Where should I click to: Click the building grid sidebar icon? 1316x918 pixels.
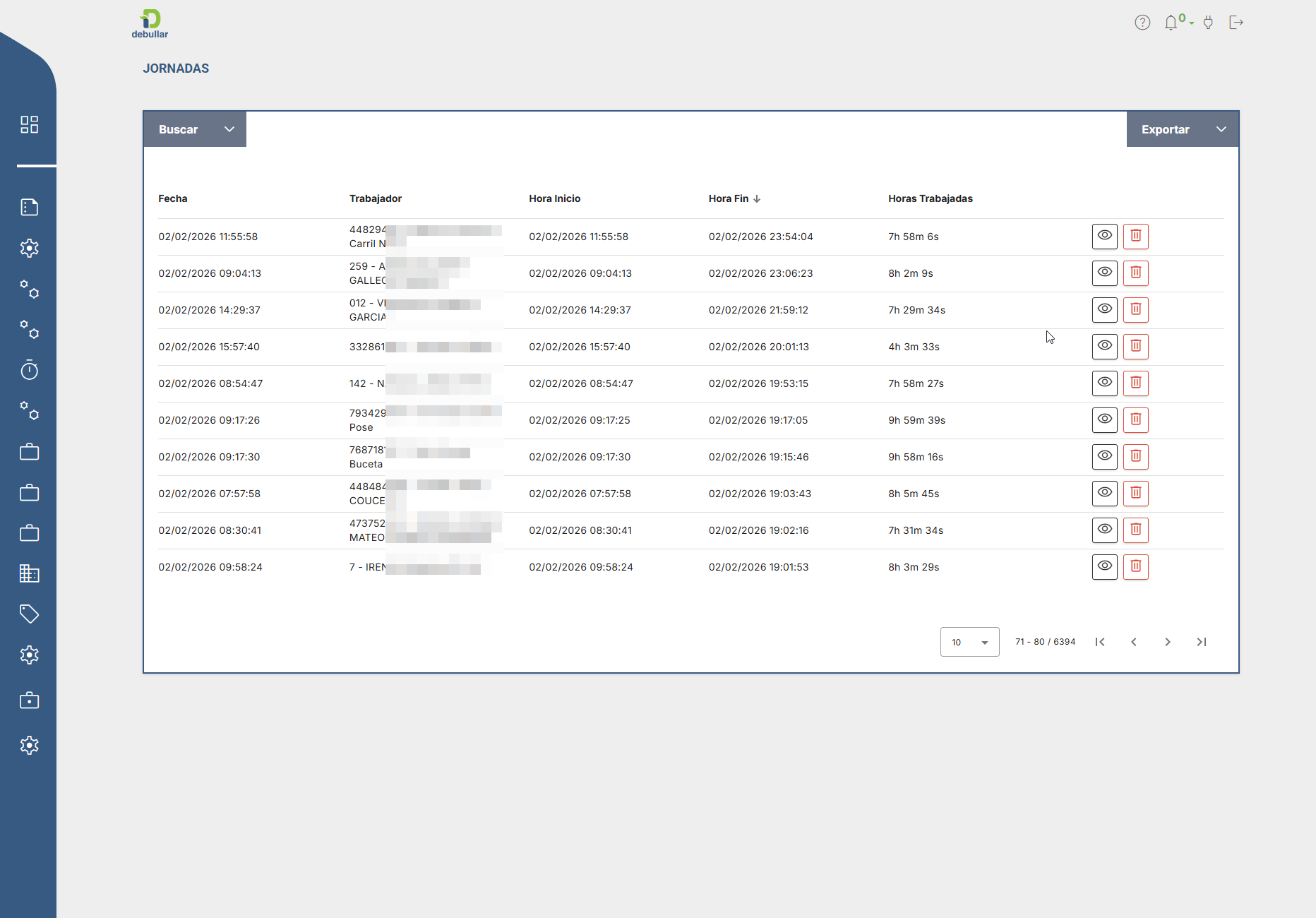(x=29, y=573)
